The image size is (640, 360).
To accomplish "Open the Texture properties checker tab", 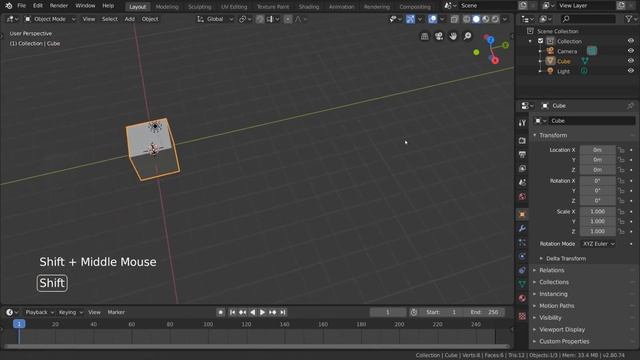I will click(x=522, y=316).
